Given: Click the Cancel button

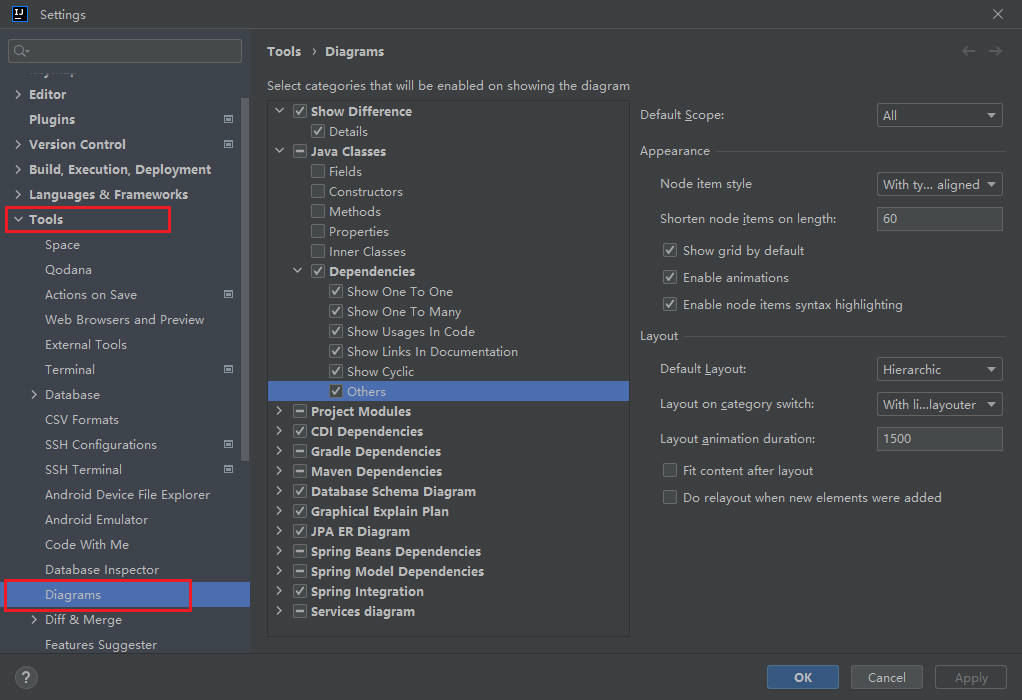Looking at the screenshot, I should click(x=886, y=677).
